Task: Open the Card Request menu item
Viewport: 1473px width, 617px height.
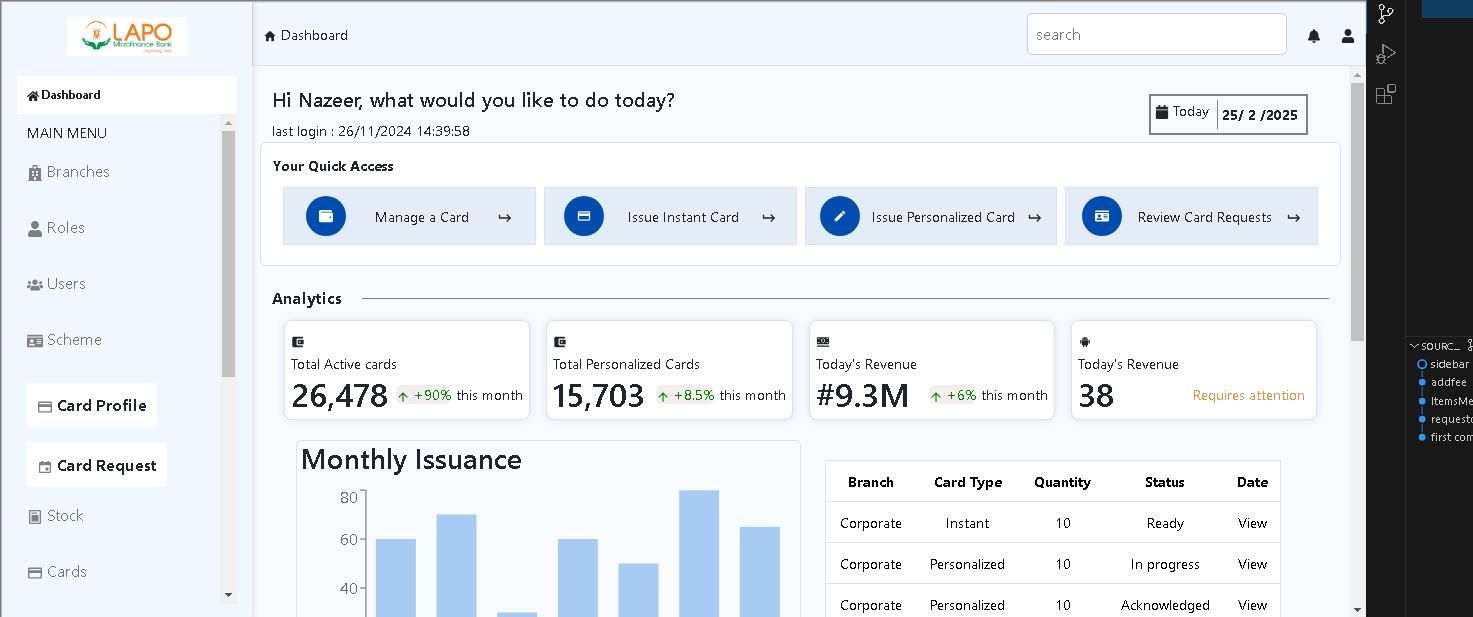Action: click(97, 465)
